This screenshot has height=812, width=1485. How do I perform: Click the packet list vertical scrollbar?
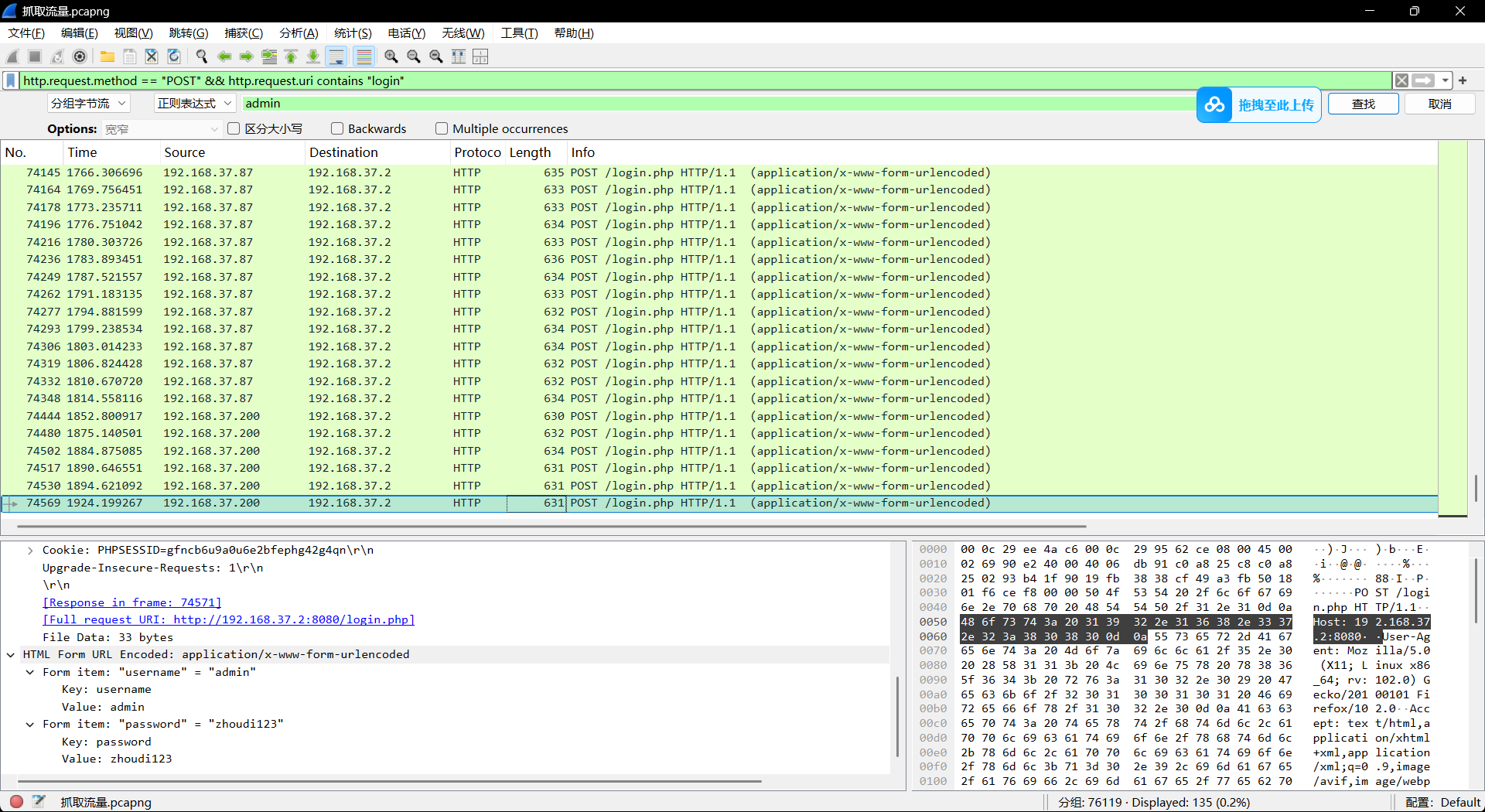[x=1476, y=487]
